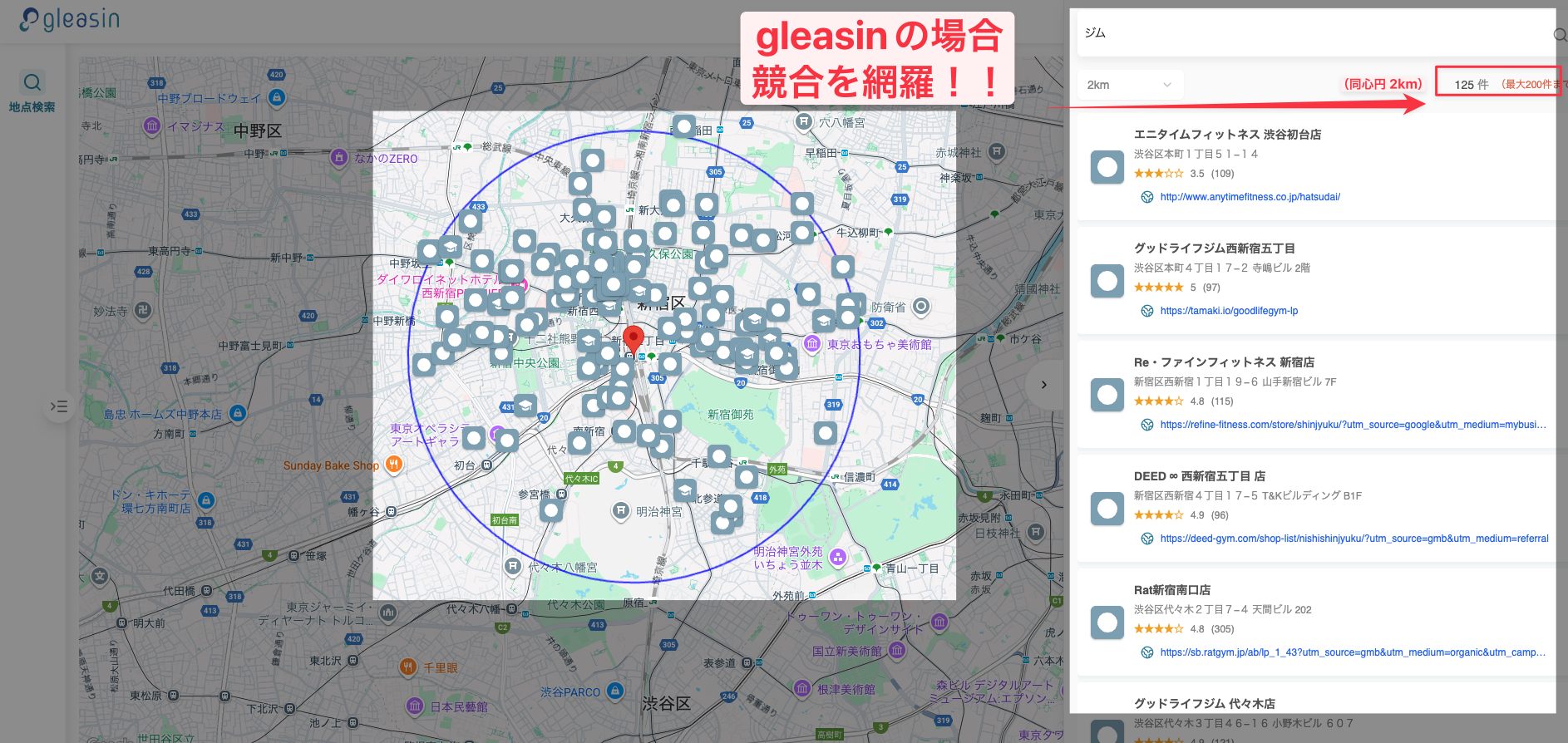The width and height of the screenshot is (1568, 743).
Task: Click the 千里眼 restaurant marker
Action: 407,667
